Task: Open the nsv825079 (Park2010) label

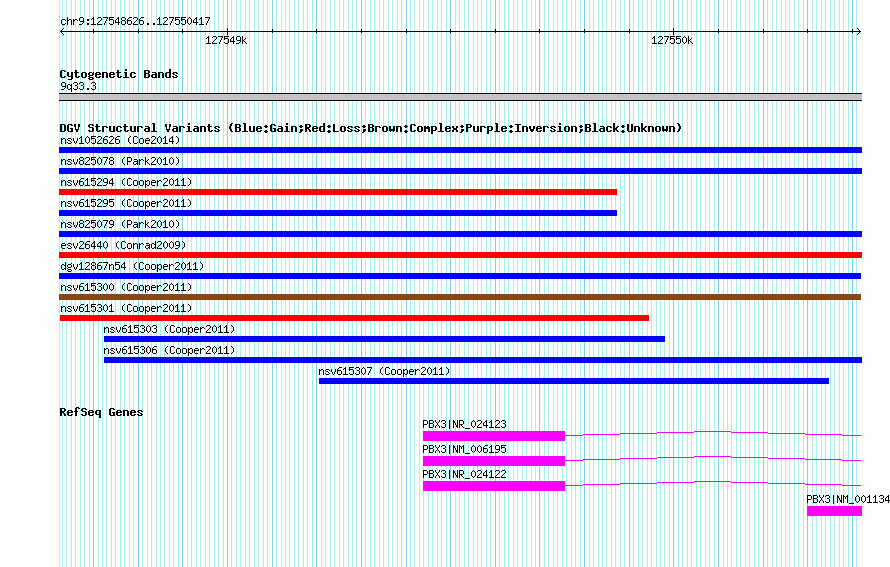Action: coord(120,224)
